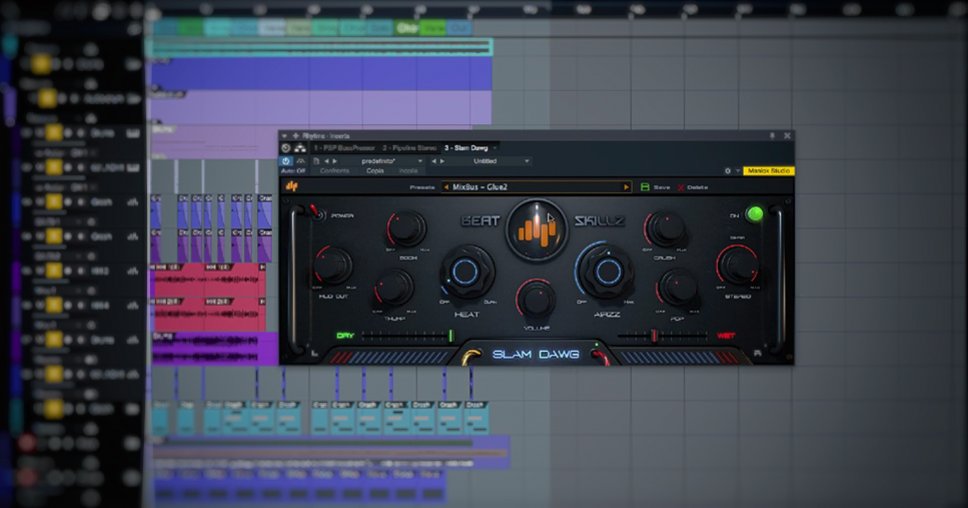Toggle the plugin POWER switch
This screenshot has height=508, width=968.
pyautogui.click(x=316, y=212)
